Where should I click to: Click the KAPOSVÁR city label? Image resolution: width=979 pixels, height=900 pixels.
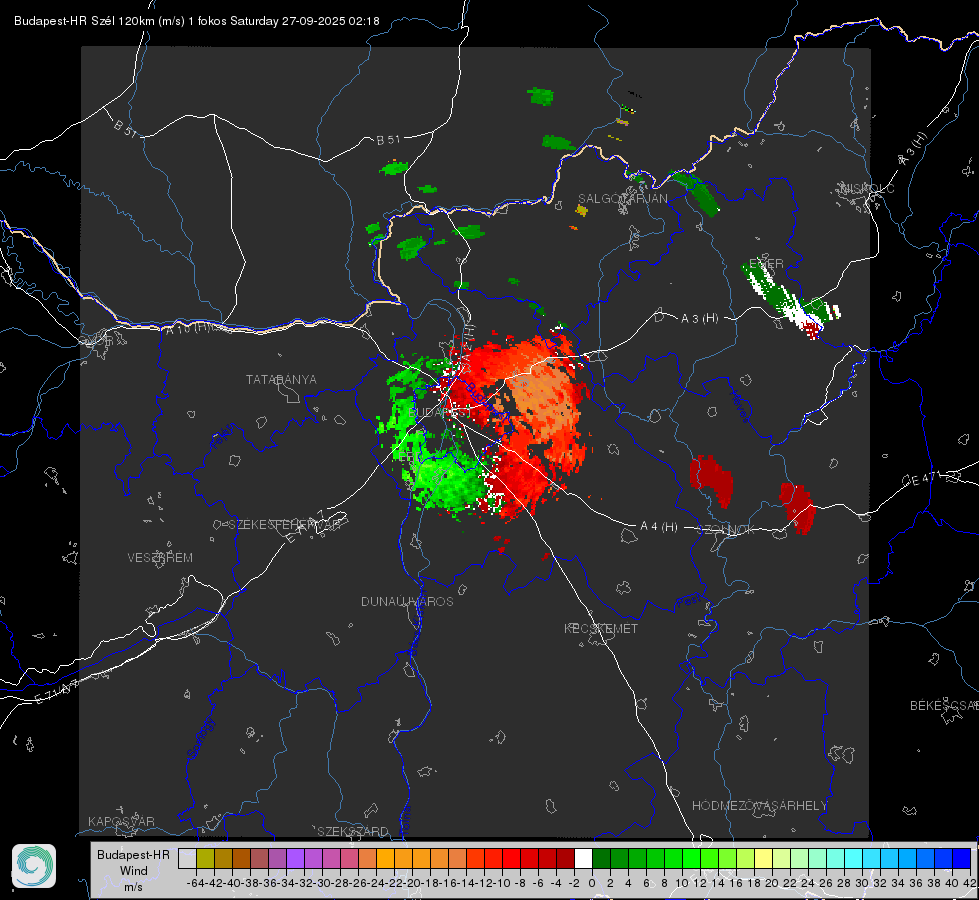click(x=121, y=821)
